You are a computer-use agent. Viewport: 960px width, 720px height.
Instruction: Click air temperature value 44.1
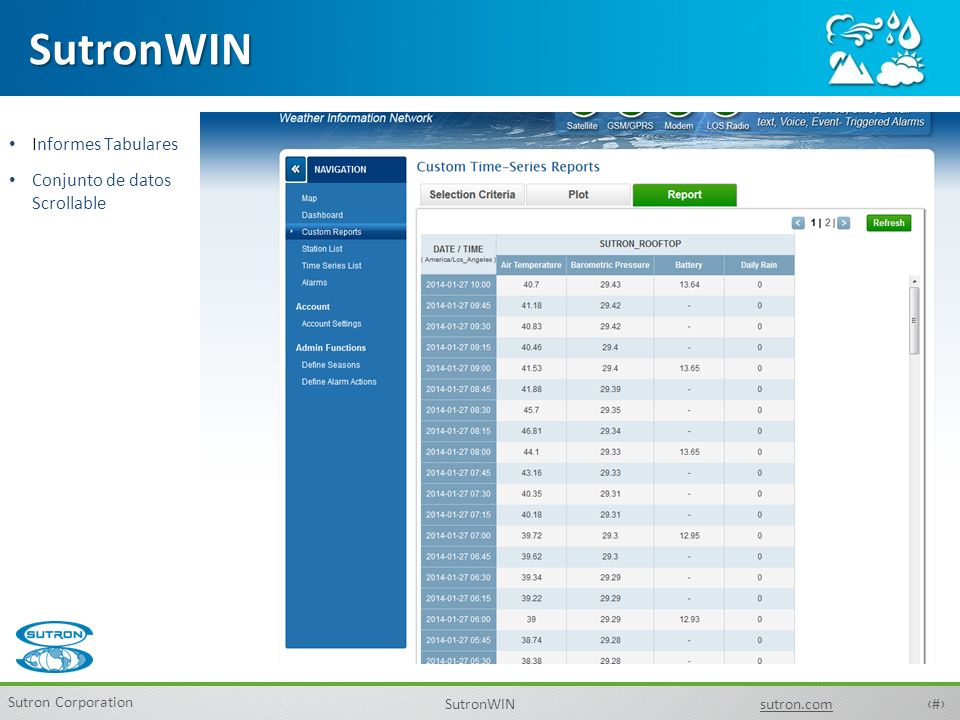coord(531,452)
